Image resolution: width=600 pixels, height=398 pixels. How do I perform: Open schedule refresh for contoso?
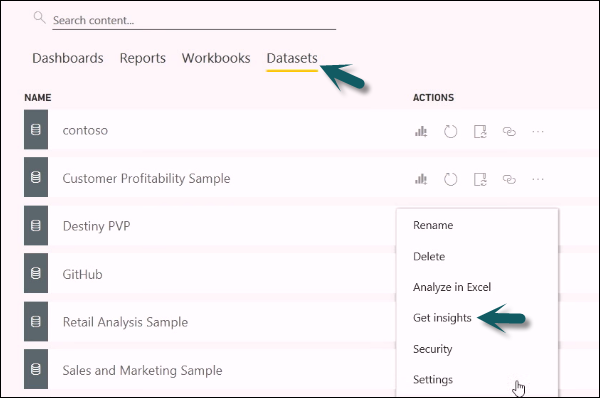[480, 132]
